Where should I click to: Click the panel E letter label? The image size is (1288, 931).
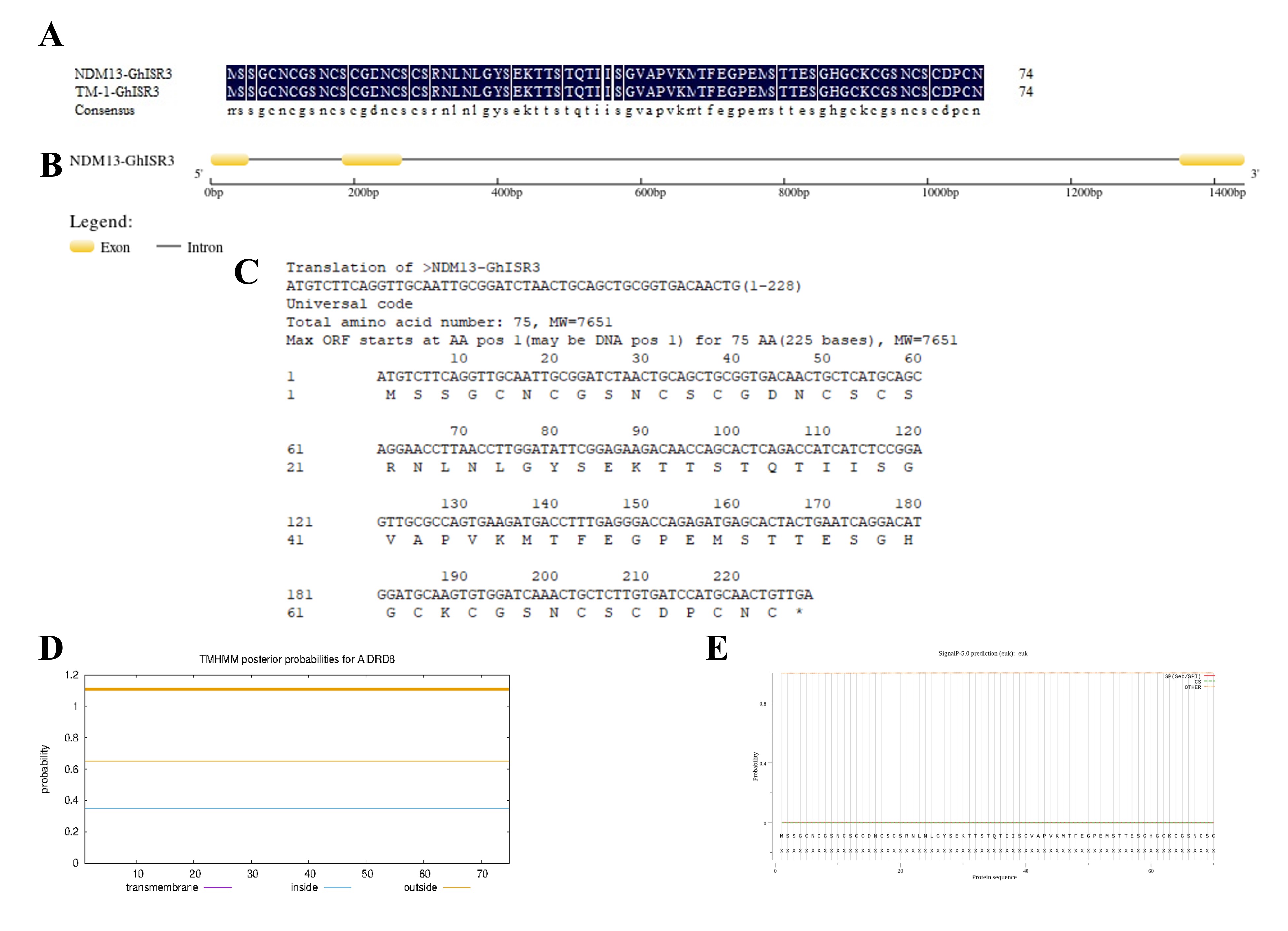click(716, 648)
